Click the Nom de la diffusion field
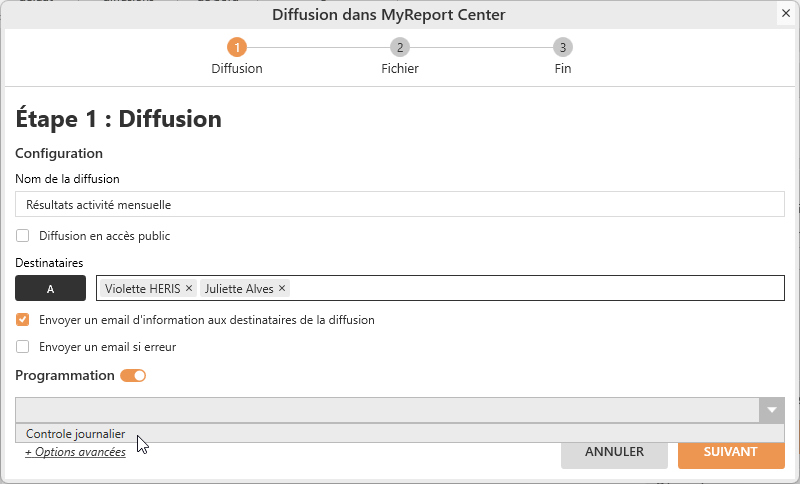The image size is (800, 484). coord(400,204)
